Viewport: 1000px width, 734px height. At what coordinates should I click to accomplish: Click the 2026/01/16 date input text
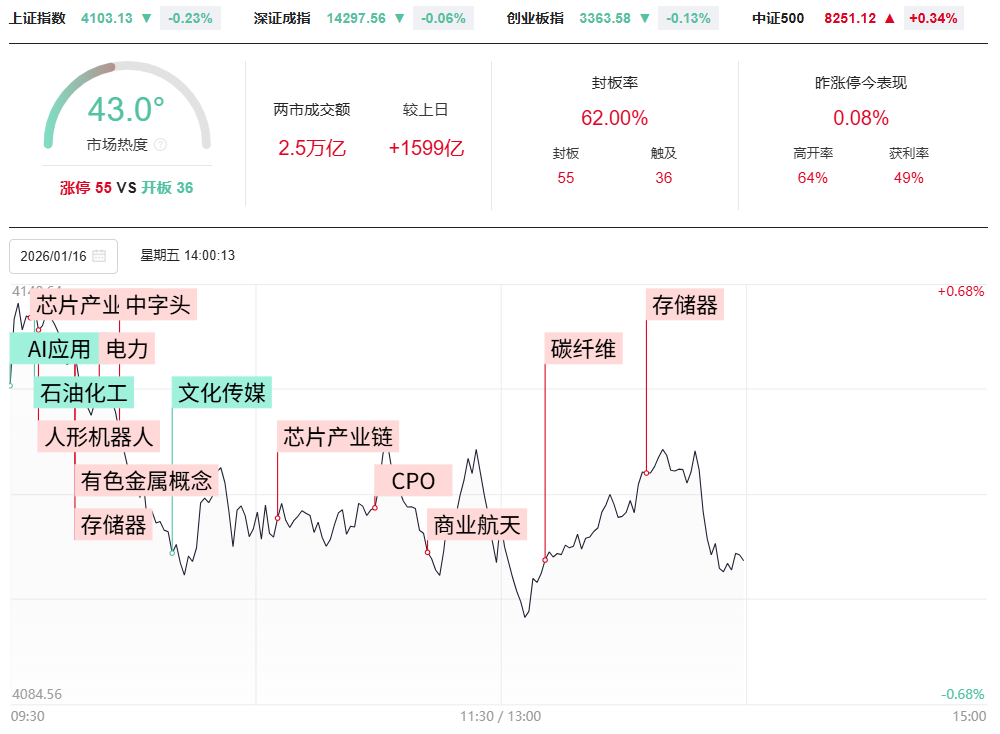(53, 256)
